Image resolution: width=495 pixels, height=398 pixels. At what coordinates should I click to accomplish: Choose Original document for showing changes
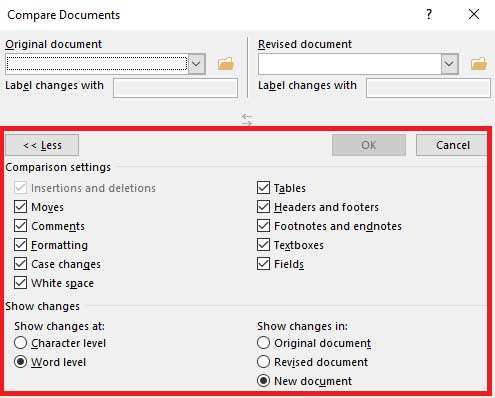[x=263, y=343]
